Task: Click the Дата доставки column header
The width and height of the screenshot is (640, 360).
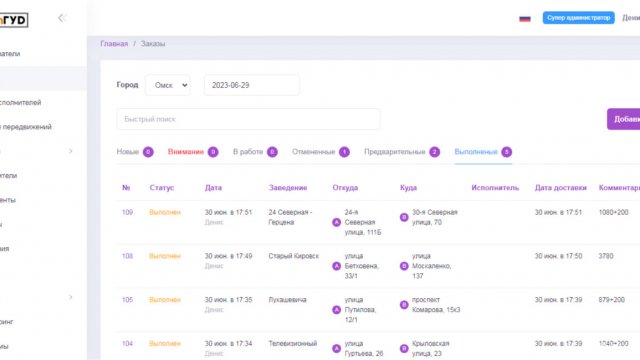Action: 561,188
